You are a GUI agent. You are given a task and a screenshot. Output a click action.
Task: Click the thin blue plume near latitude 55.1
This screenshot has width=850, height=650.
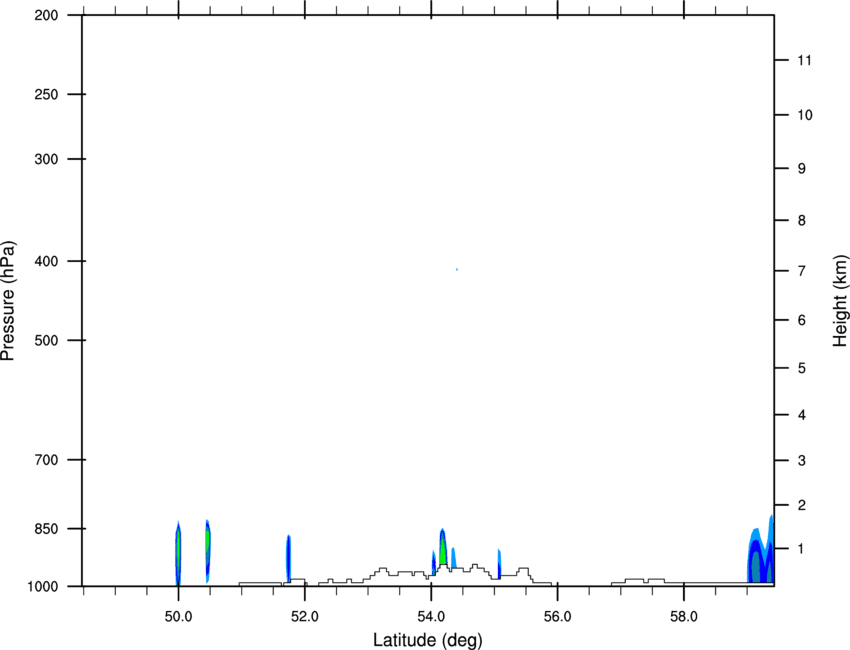(x=499, y=564)
